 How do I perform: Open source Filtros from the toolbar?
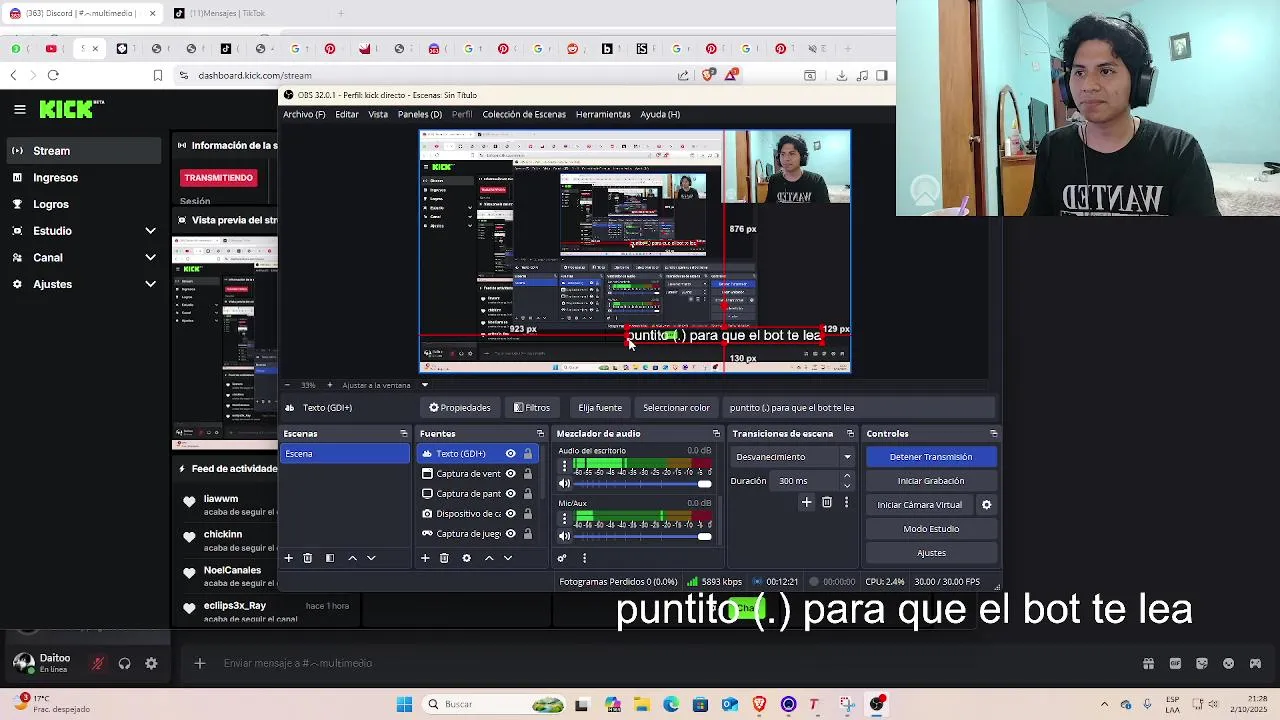[532, 408]
